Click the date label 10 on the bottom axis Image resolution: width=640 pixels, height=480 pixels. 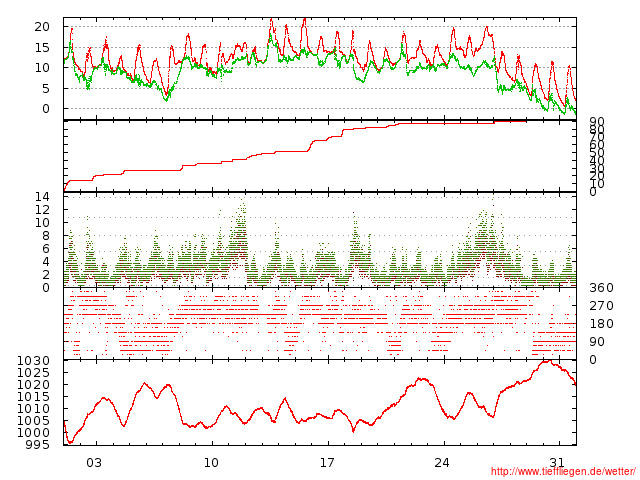211,463
